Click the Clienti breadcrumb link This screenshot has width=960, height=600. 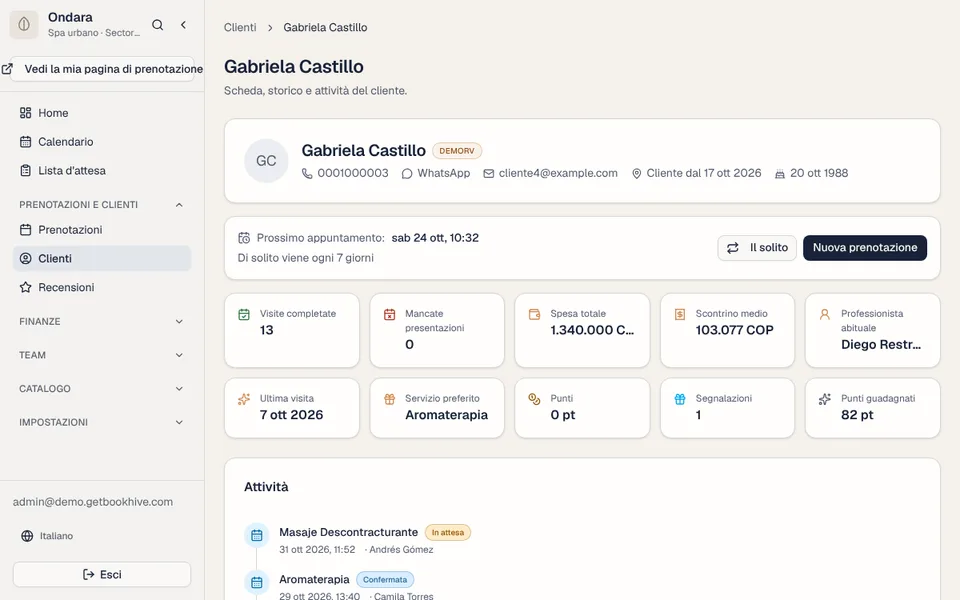[240, 28]
